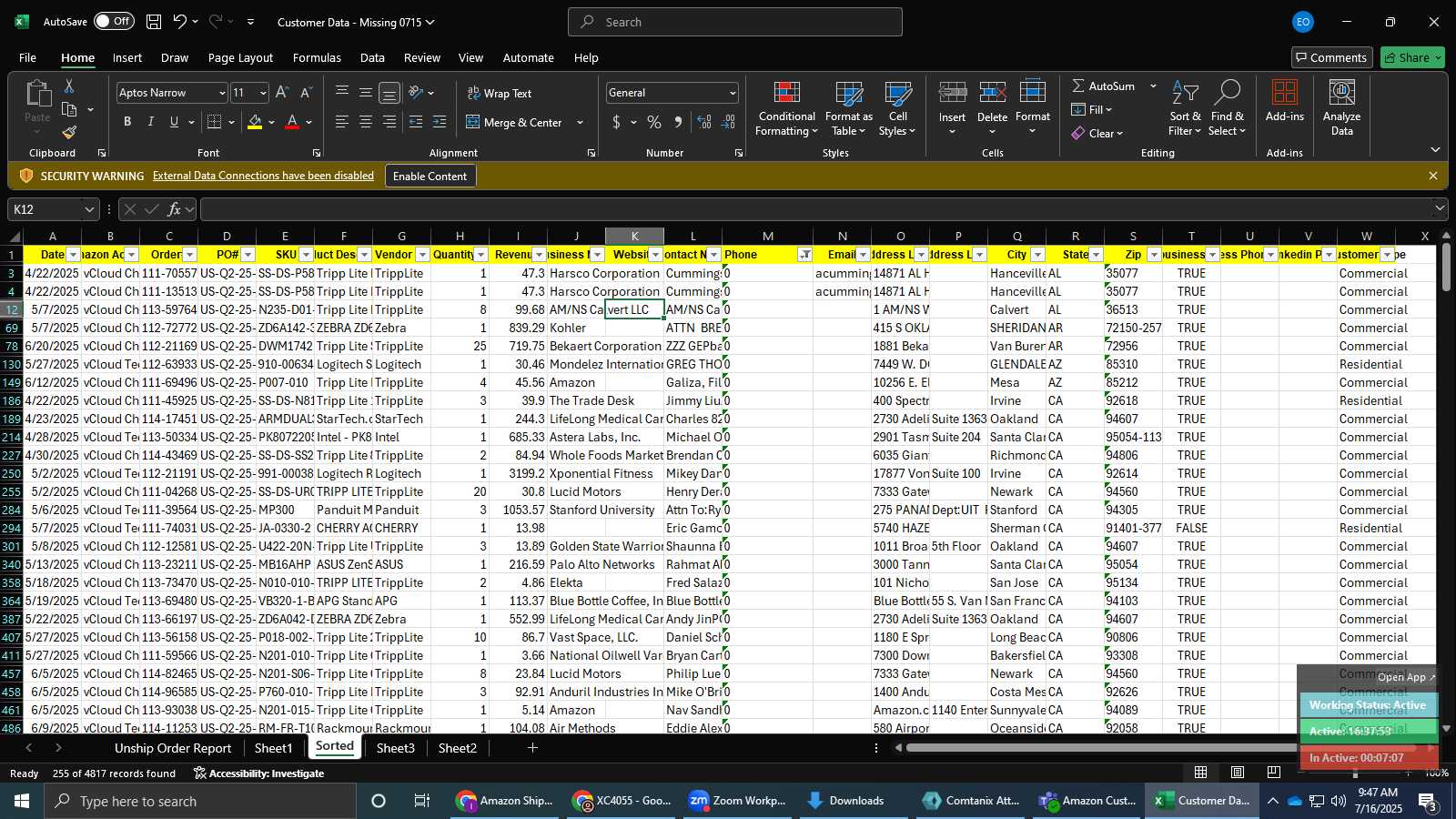The width and height of the screenshot is (1456, 819).
Task: Open the General number format dropdown
Action: click(x=733, y=93)
